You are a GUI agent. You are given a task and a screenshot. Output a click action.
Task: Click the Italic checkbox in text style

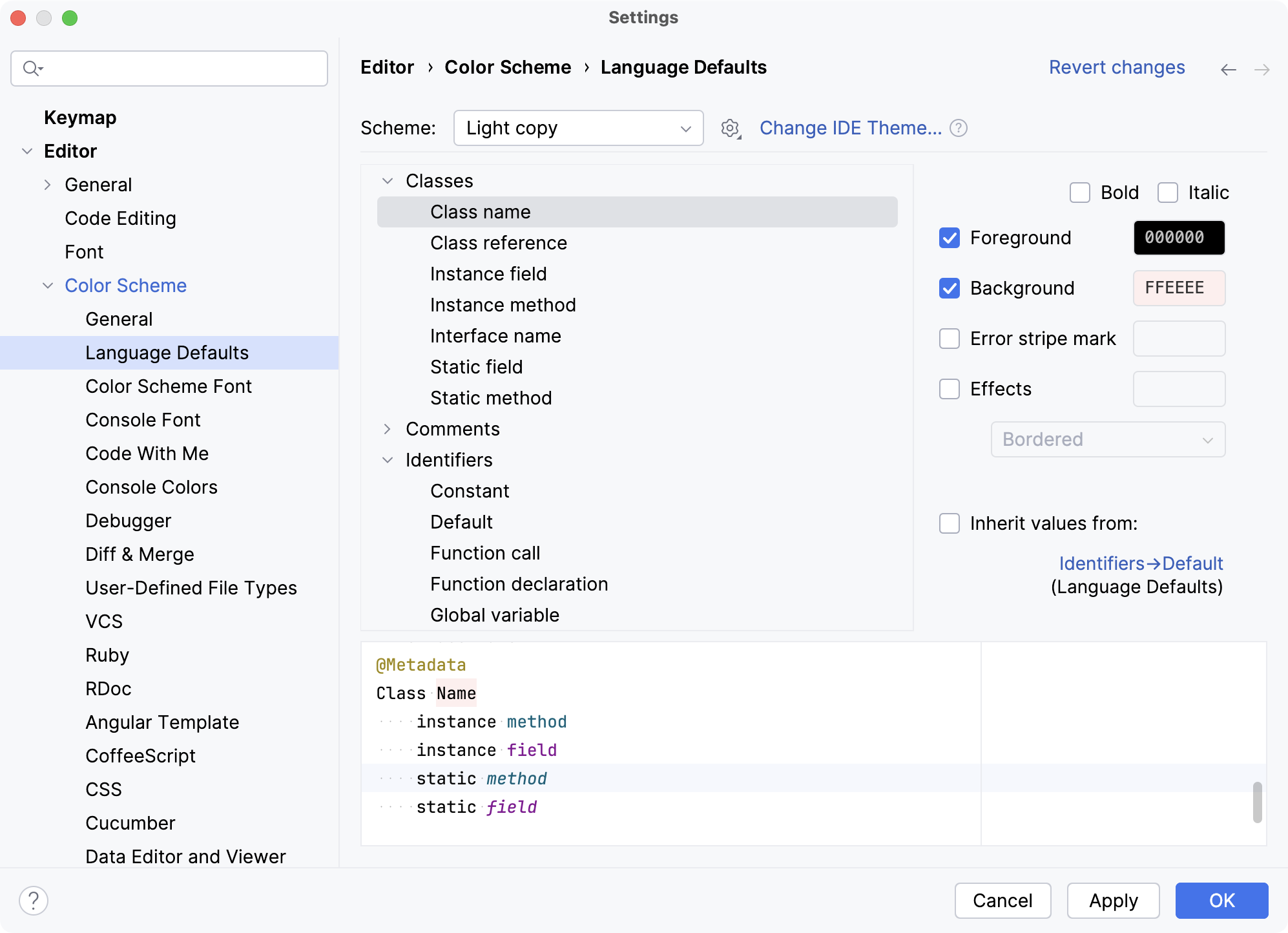point(1167,192)
